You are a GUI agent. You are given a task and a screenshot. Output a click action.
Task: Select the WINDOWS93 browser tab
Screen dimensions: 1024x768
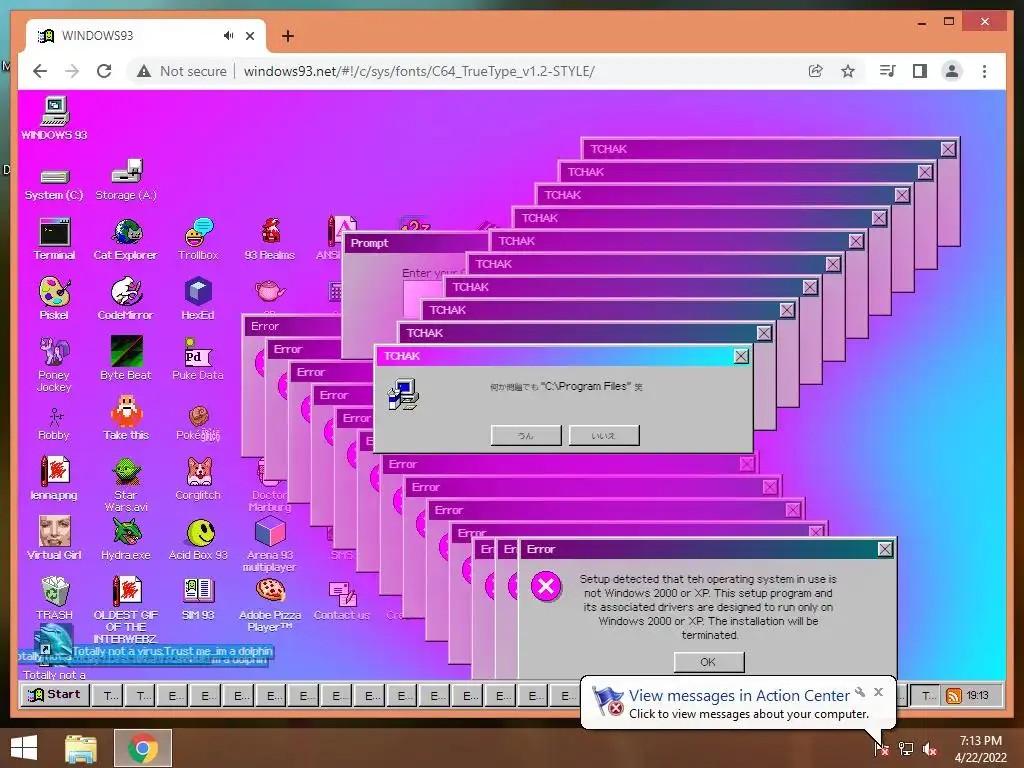[x=146, y=36]
